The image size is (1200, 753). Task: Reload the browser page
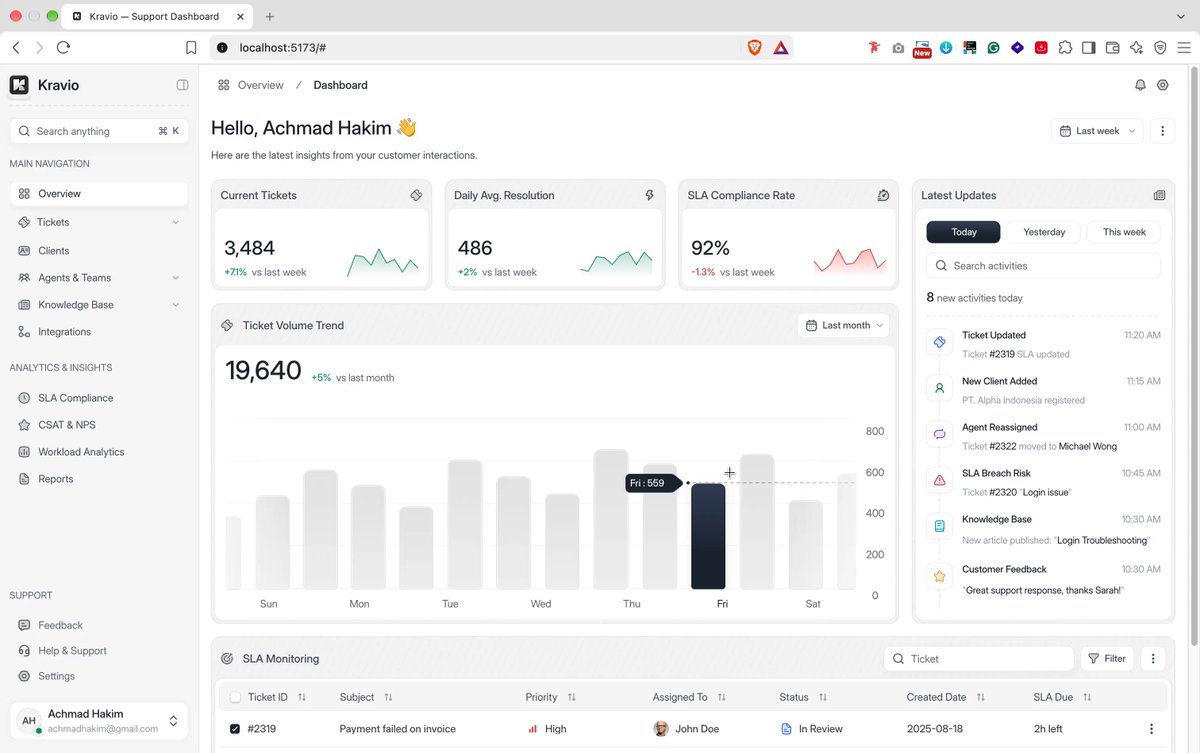(x=63, y=47)
